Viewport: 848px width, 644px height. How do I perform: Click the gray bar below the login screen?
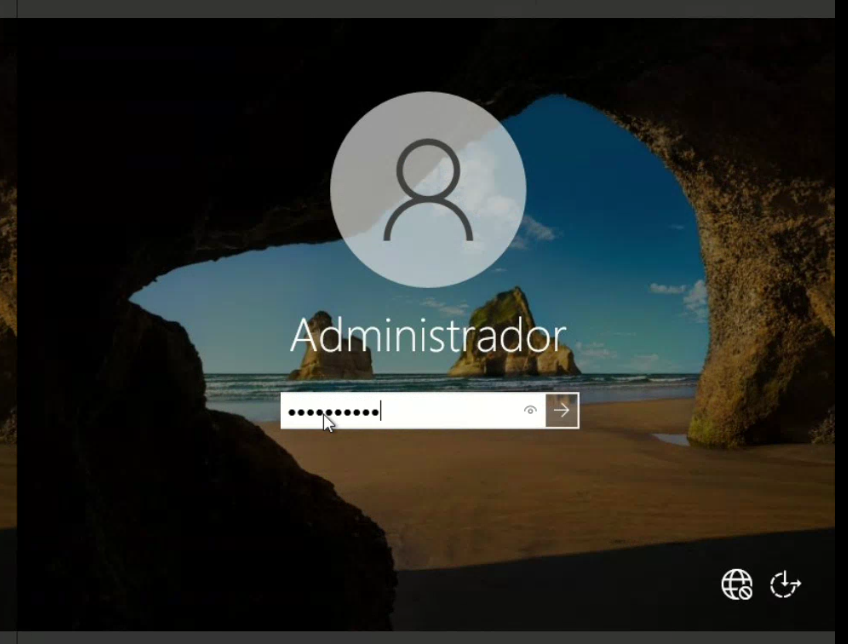[424, 637]
